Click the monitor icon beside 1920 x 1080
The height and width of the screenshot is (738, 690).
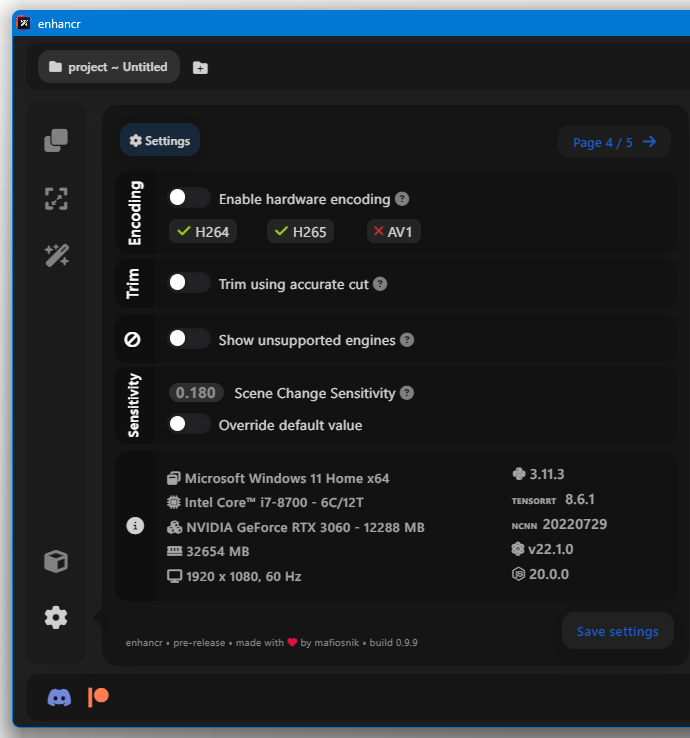[x=175, y=576]
